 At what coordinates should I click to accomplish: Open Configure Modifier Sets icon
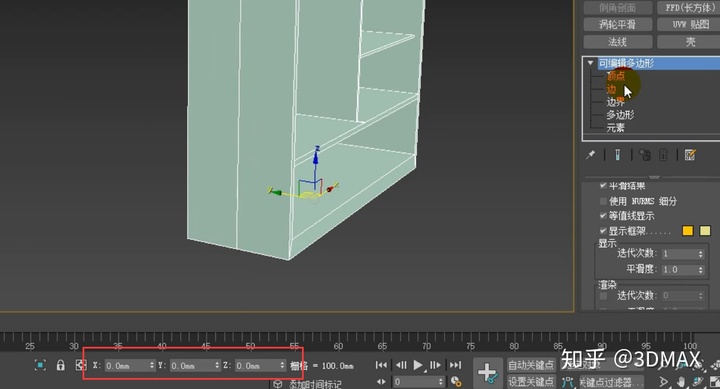pos(690,155)
